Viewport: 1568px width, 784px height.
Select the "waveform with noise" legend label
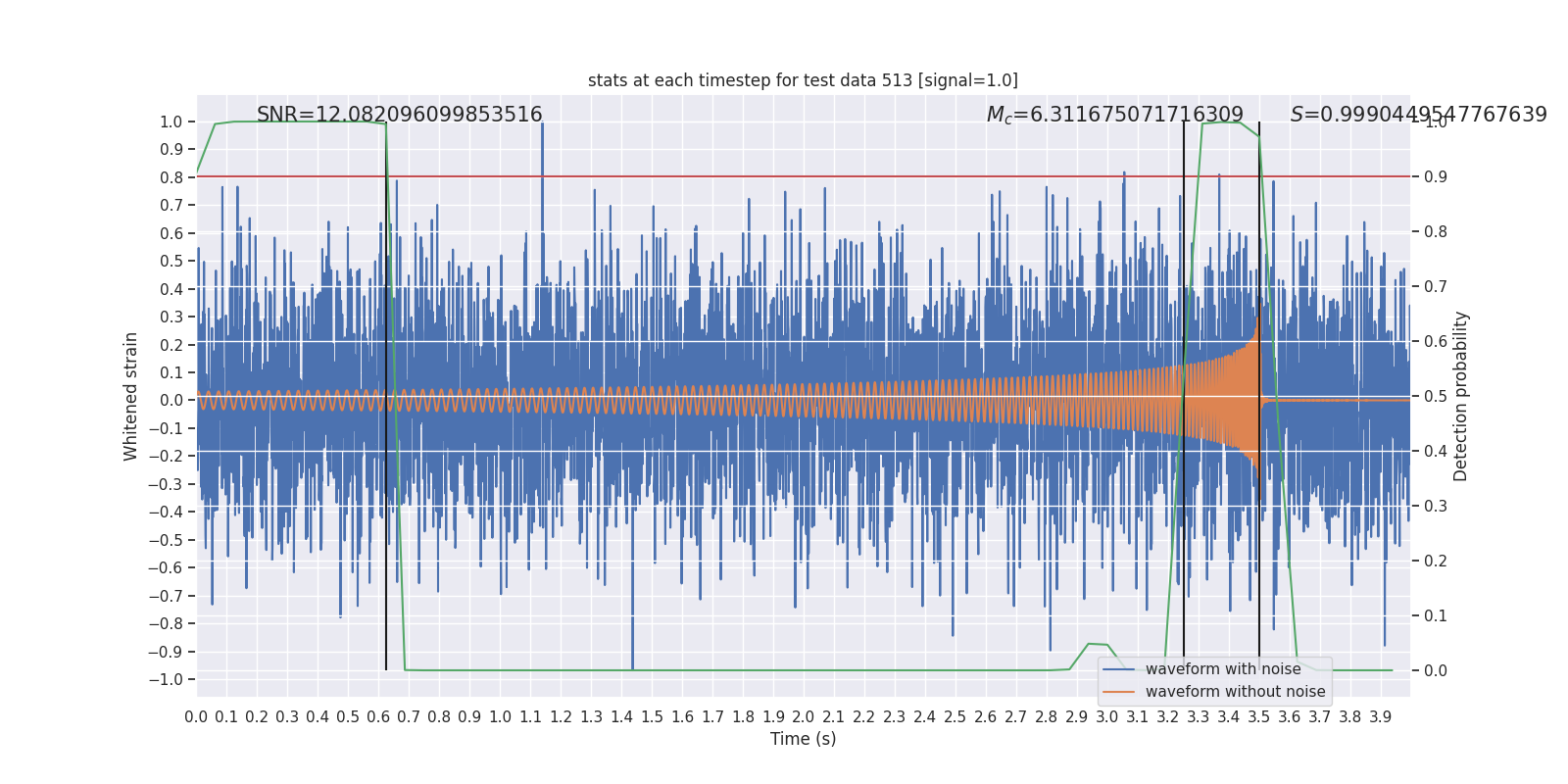pyautogui.click(x=1223, y=669)
